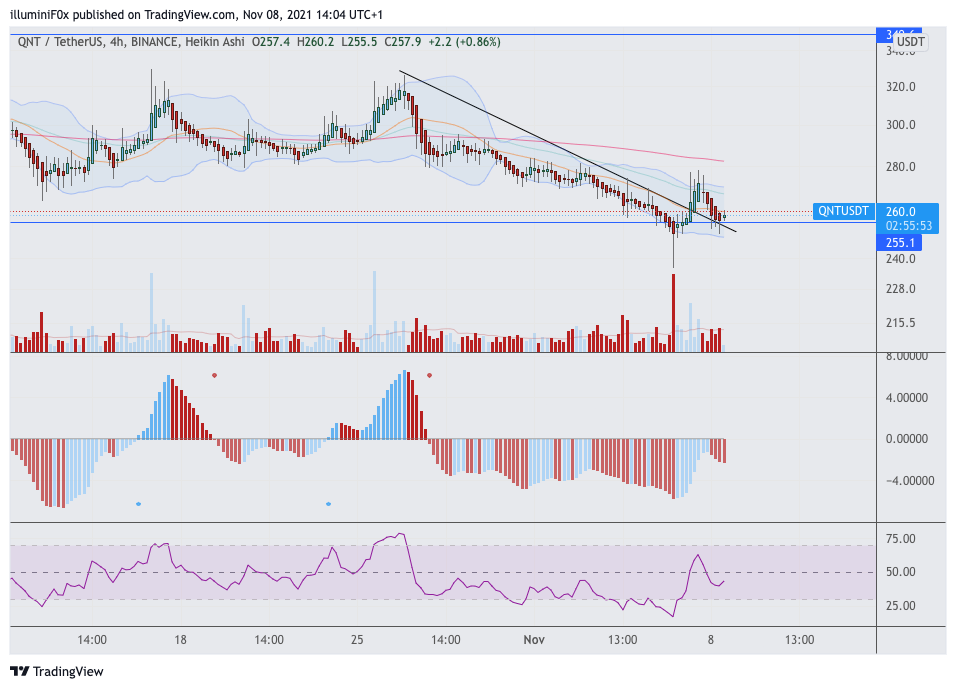This screenshot has height=689, width=956.
Task: Click the 320.0 price axis label
Action: pyautogui.click(x=901, y=87)
